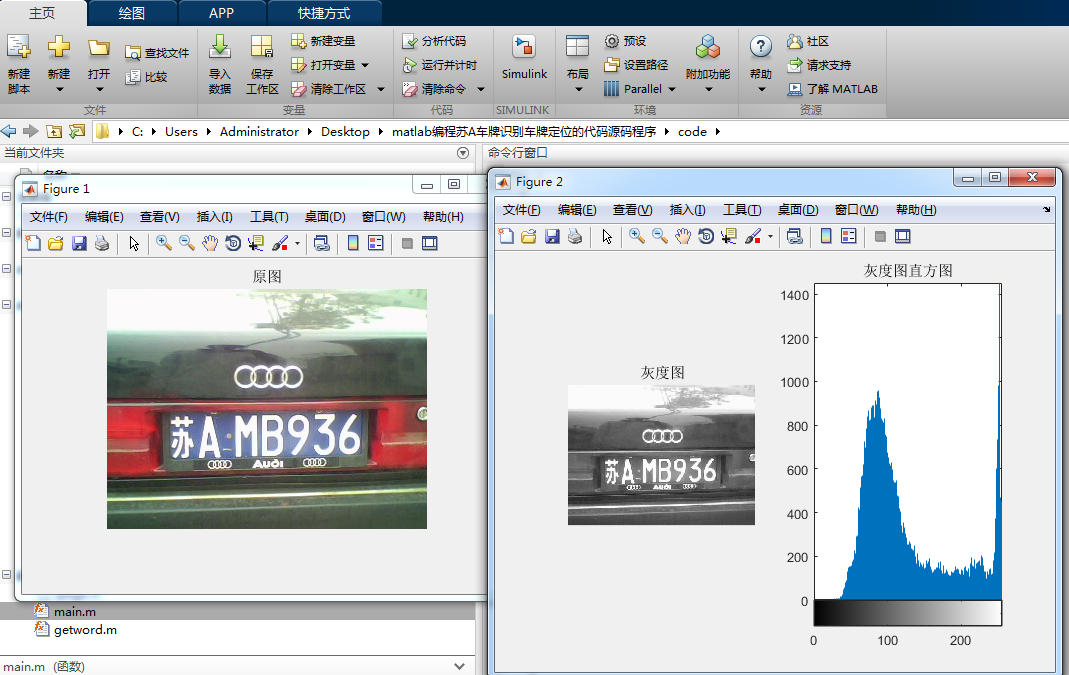
Task: Click the 请求支持 button
Action: [819, 65]
